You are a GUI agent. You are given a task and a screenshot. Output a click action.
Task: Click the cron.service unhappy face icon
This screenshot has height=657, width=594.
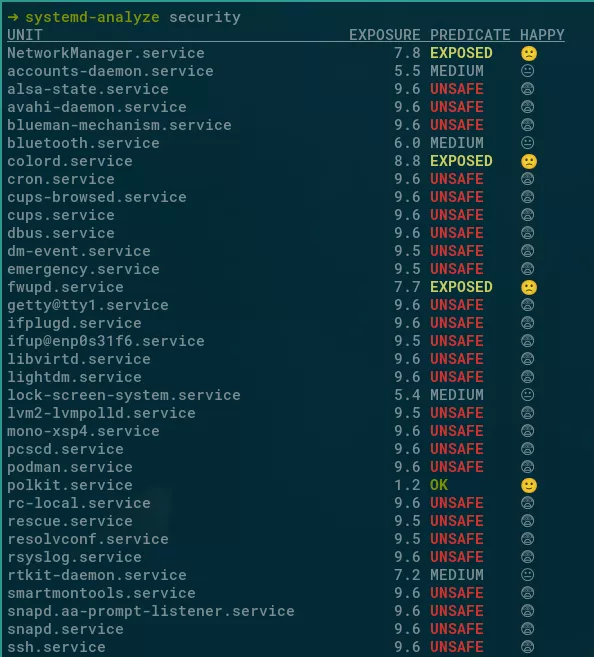[527, 179]
